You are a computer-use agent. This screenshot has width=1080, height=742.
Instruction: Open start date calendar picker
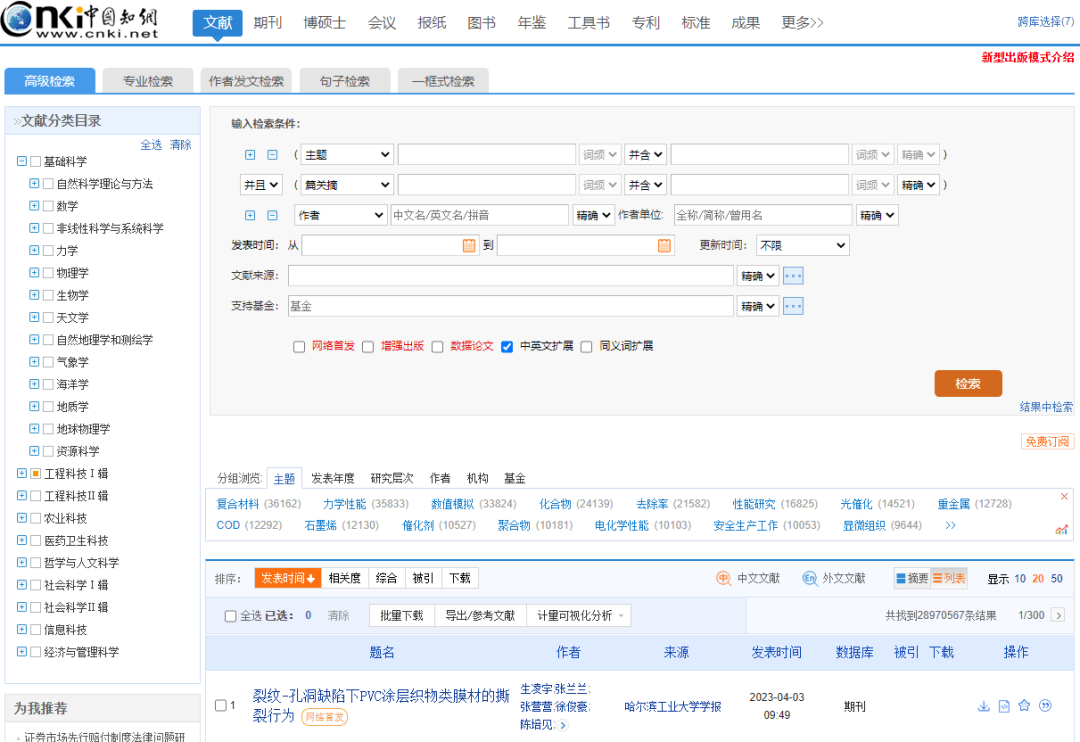469,245
